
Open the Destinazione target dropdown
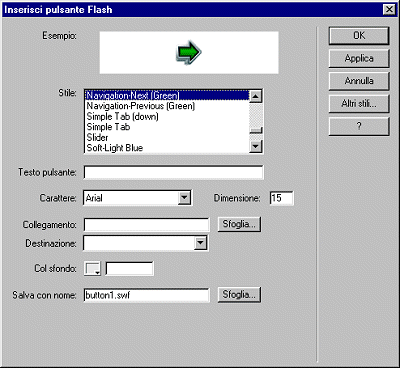(200, 243)
